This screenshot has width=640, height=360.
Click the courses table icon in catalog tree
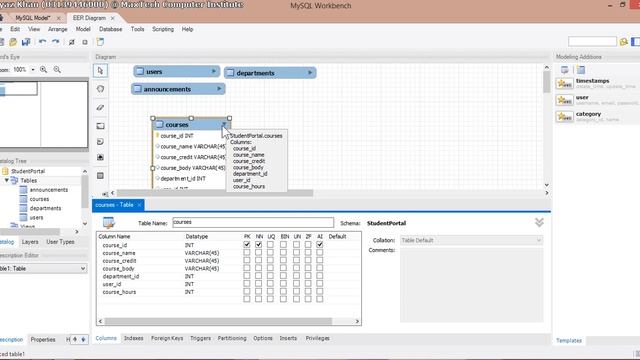click(x=23, y=199)
